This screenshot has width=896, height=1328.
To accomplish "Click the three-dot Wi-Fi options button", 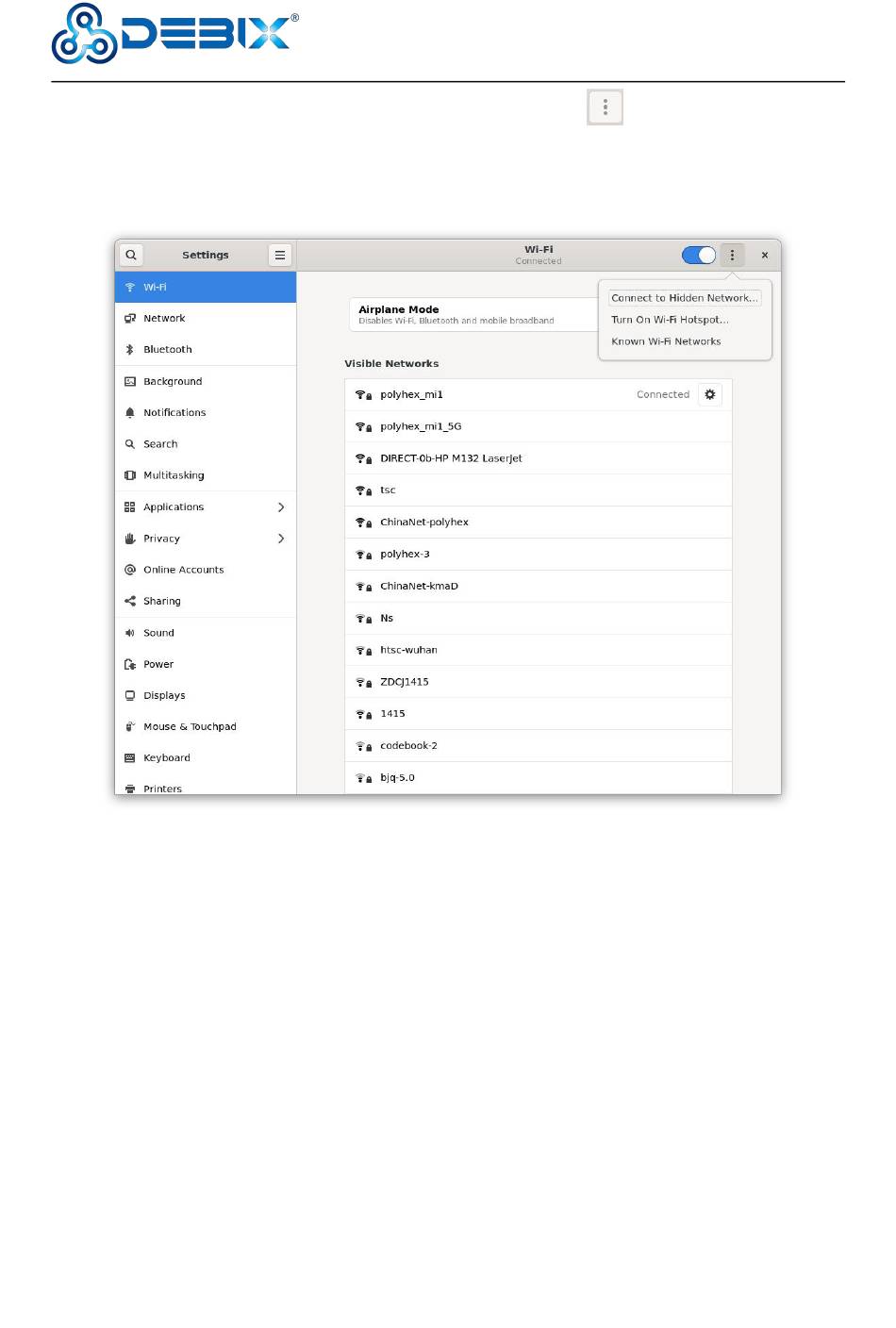I will coord(732,255).
